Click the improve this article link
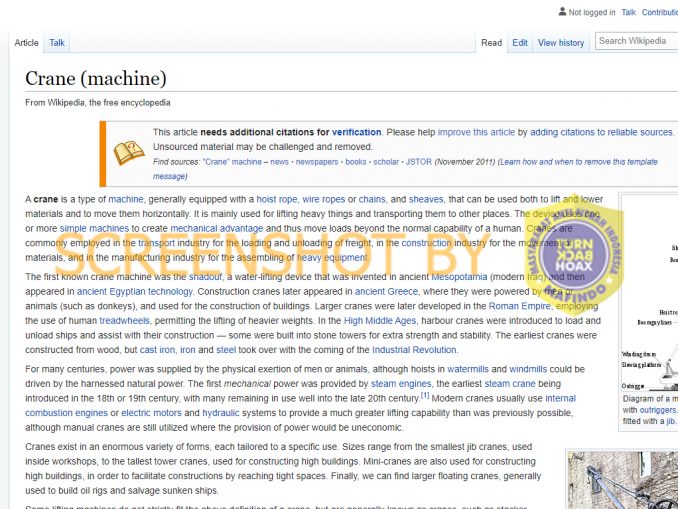The image size is (678, 509). pyautogui.click(x=476, y=132)
